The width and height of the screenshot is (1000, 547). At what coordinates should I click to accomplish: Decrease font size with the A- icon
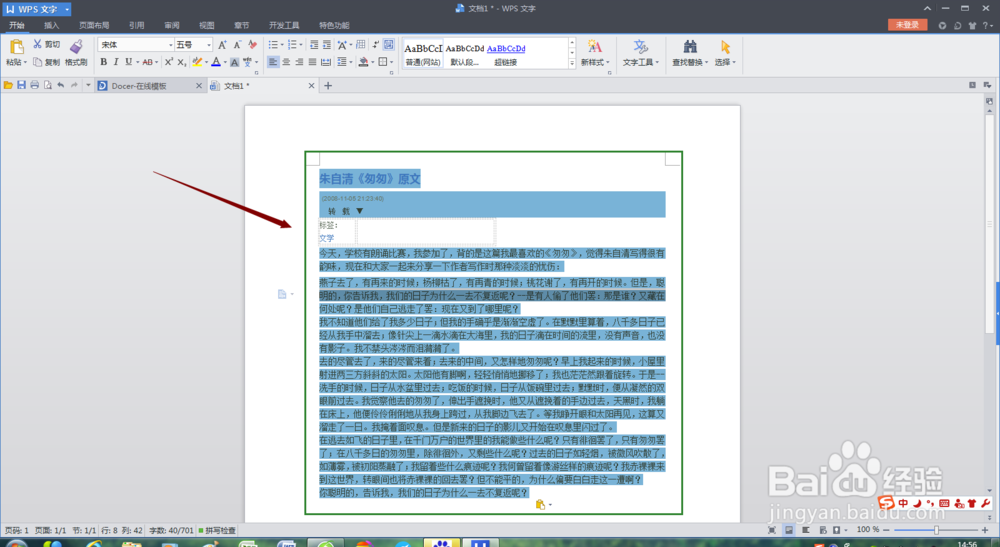pyautogui.click(x=237, y=45)
